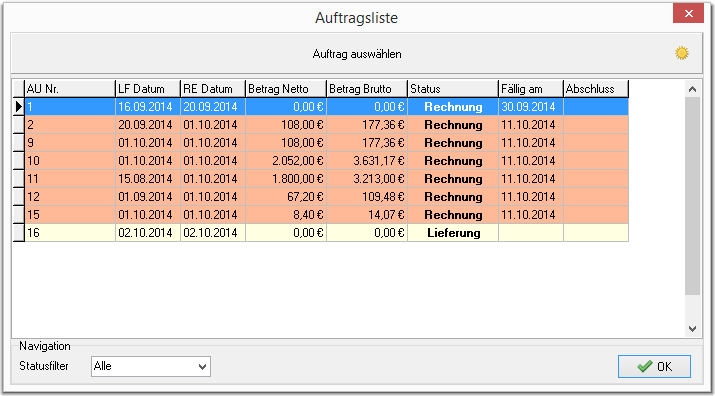Screen dimensions: 715x396
Task: Click LF Datum 16.09.2014 of order 1
Action: 148,107
